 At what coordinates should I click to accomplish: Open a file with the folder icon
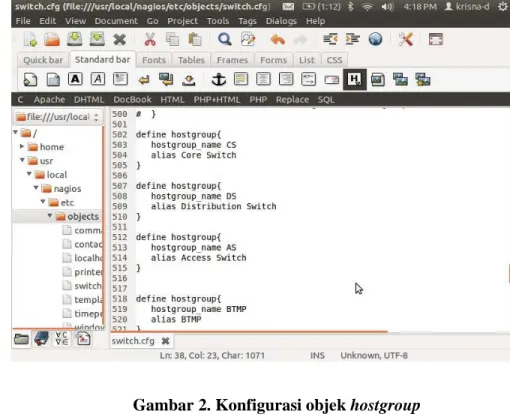52,40
